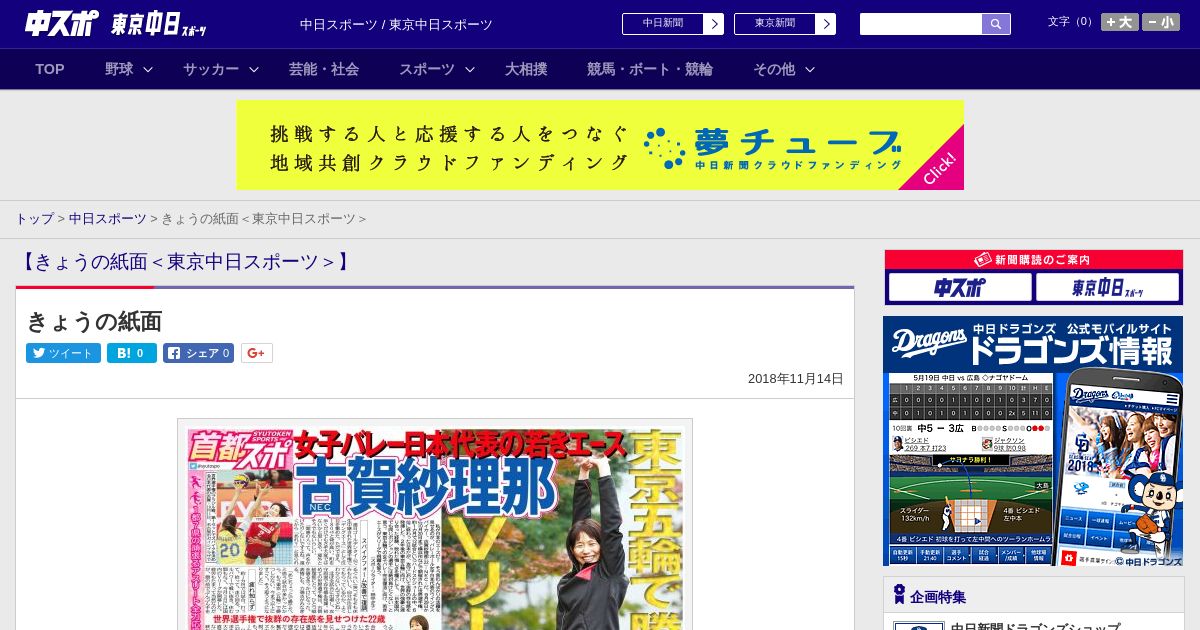Click the date 2018年11月14日

(796, 379)
